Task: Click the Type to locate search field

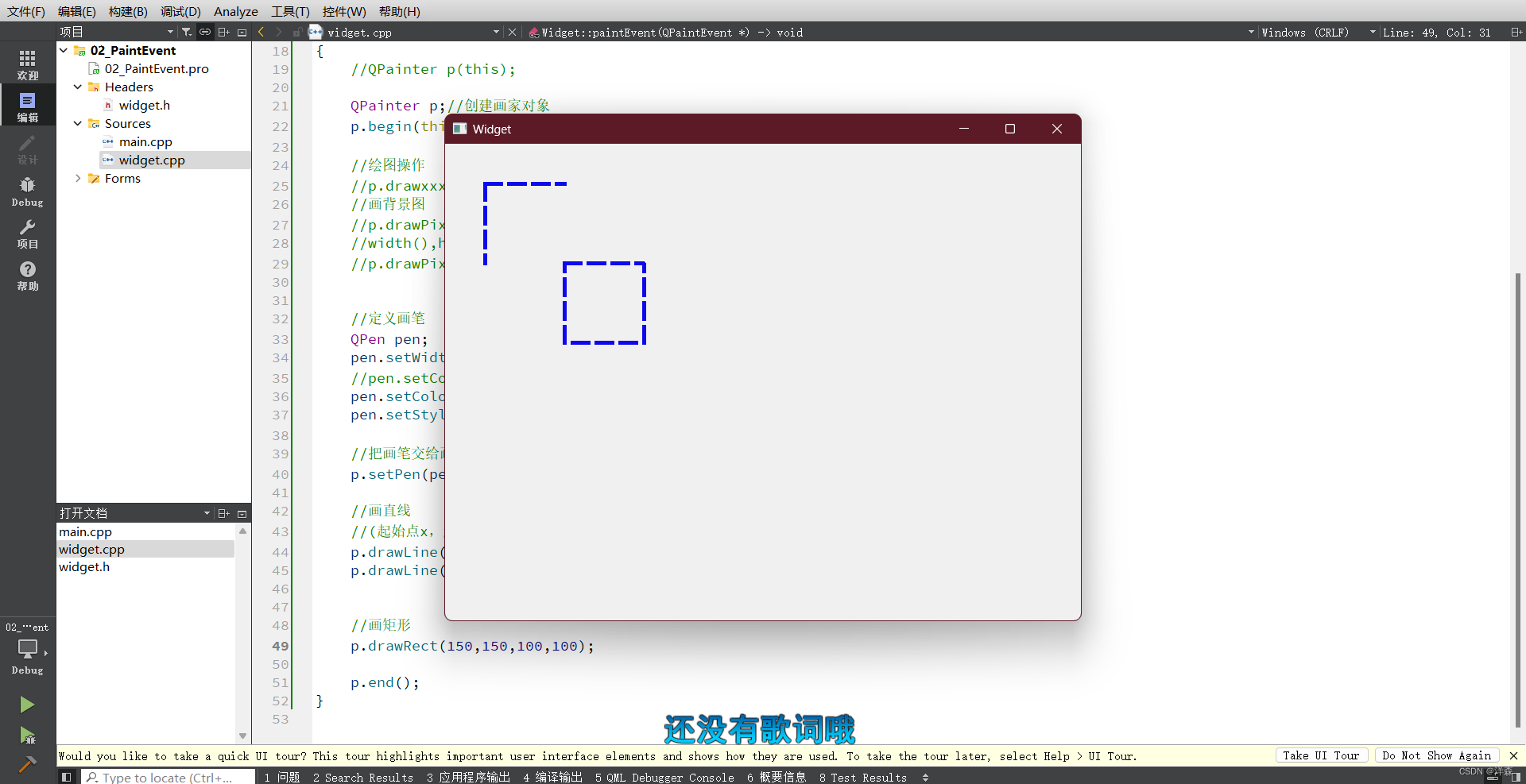Action: tap(168, 777)
